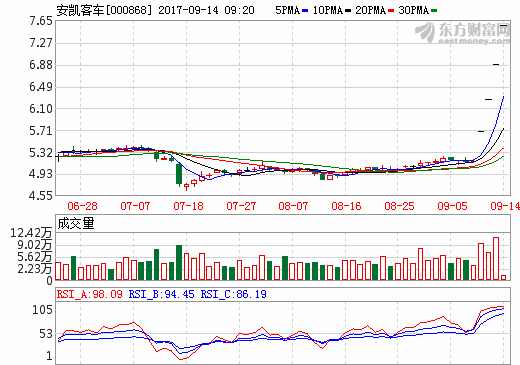The height and width of the screenshot is (365, 520).
Task: Click the 30PMA legend label
Action: click(414, 10)
